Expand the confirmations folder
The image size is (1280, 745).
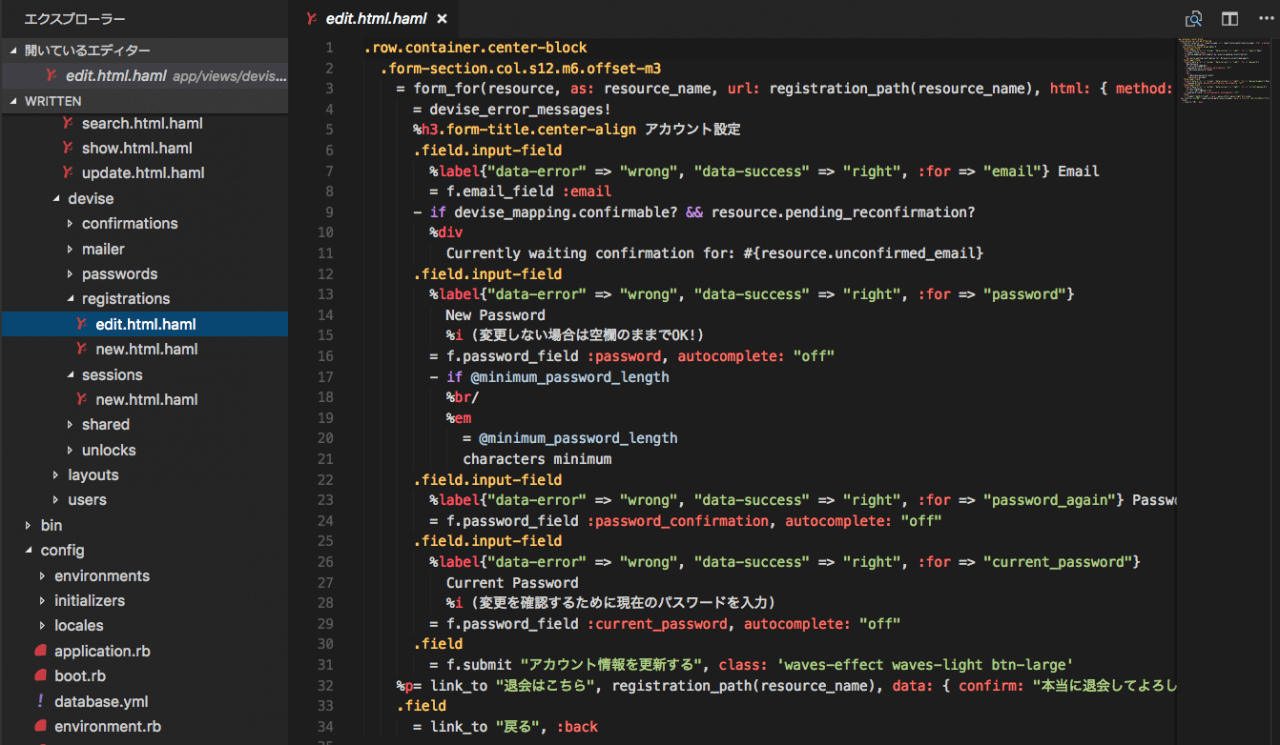pos(71,224)
